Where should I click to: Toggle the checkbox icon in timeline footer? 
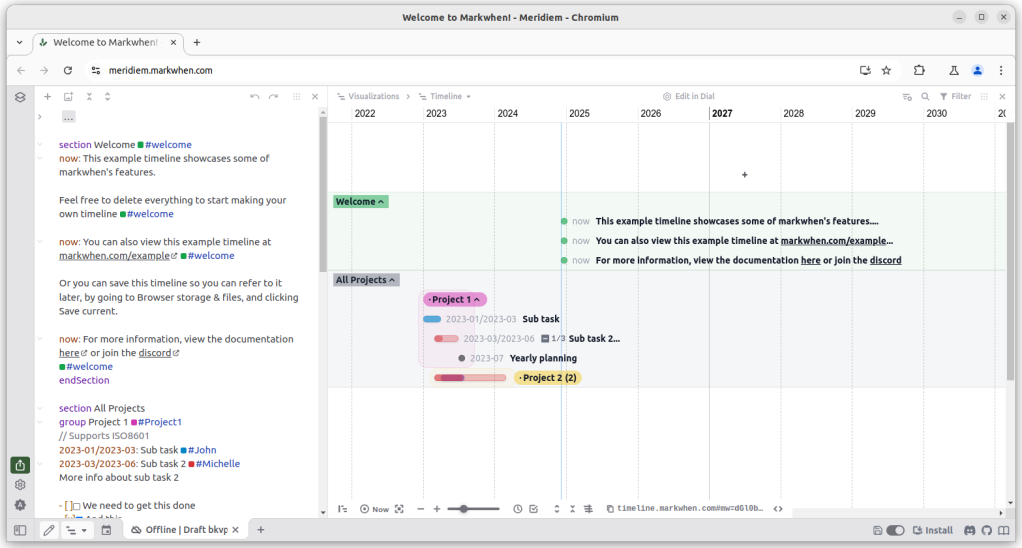click(x=534, y=509)
